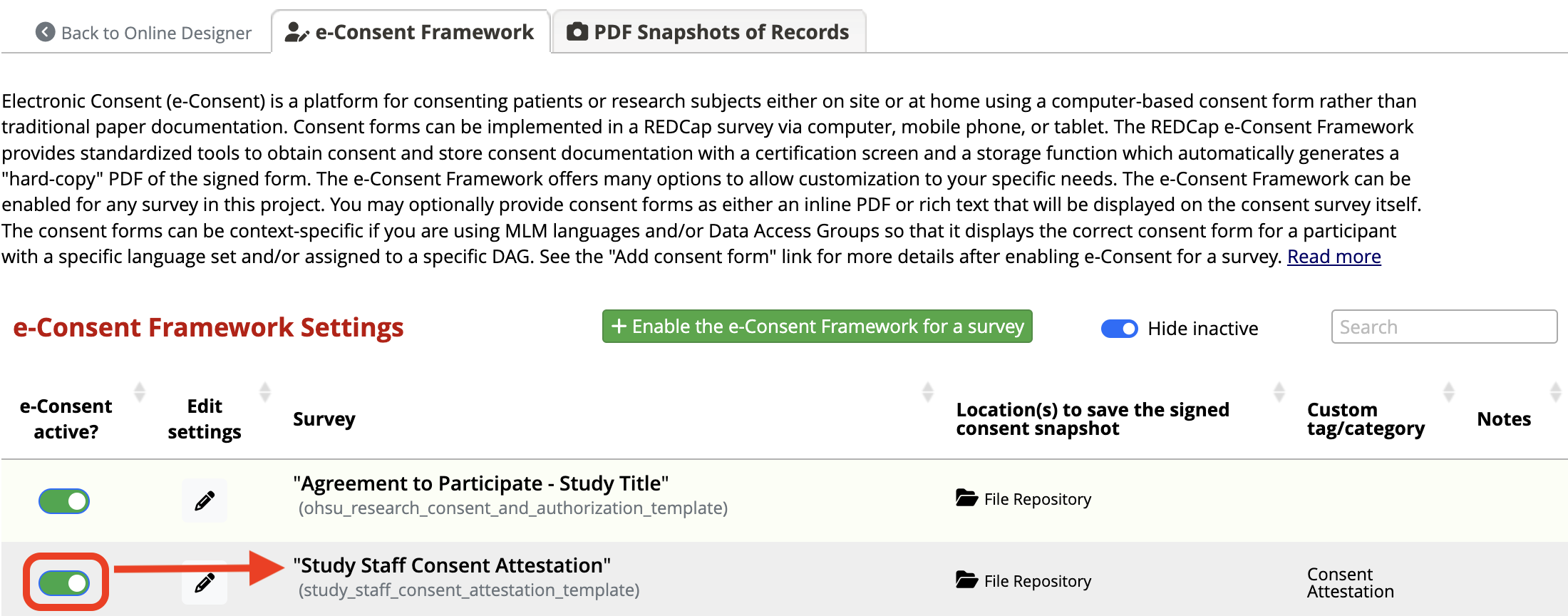1568x616 pixels.
Task: Open the Read more link
Action: (x=1334, y=257)
